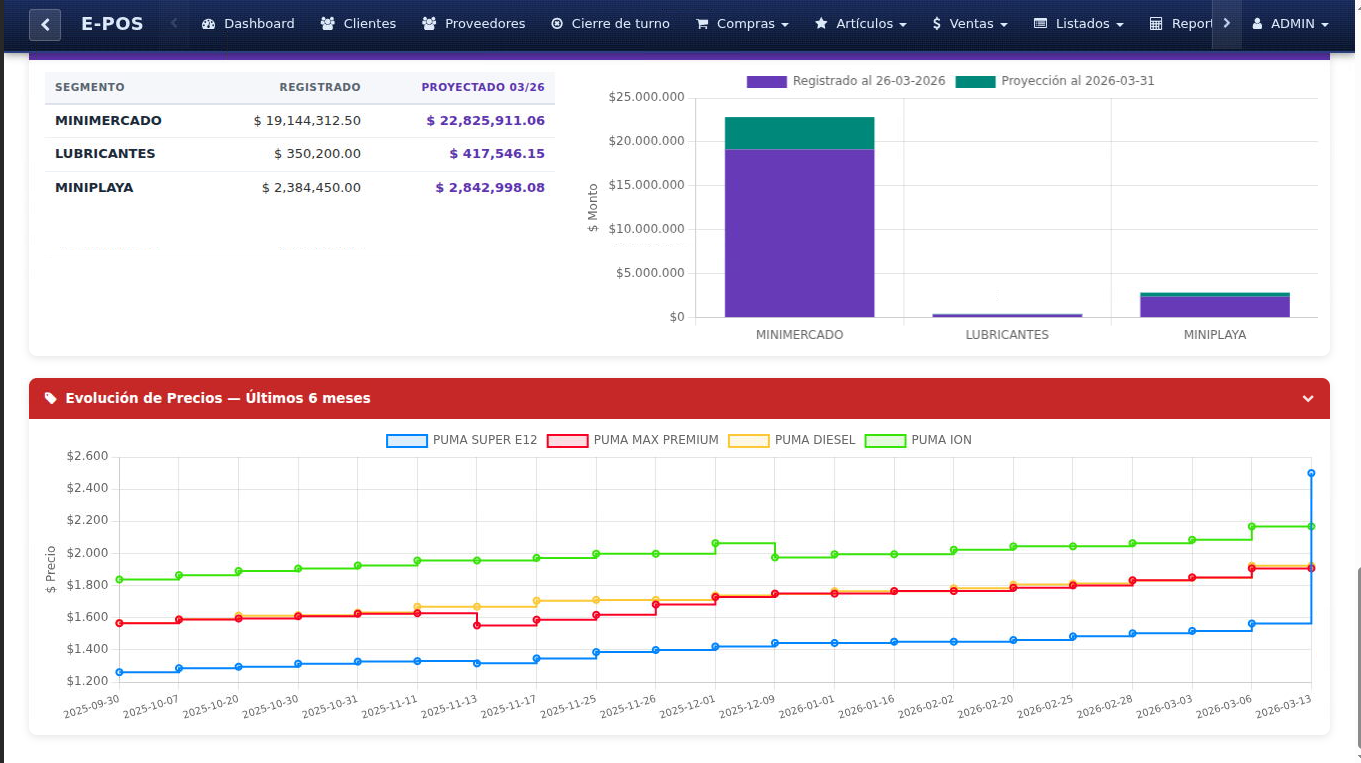Screen dimensions: 1361x763
Task: Click the Dashboard globe icon
Action: [211, 24]
